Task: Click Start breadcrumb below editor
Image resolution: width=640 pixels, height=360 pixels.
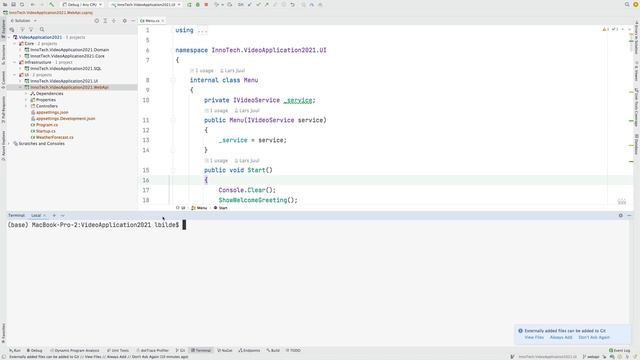Action: click(x=221, y=208)
